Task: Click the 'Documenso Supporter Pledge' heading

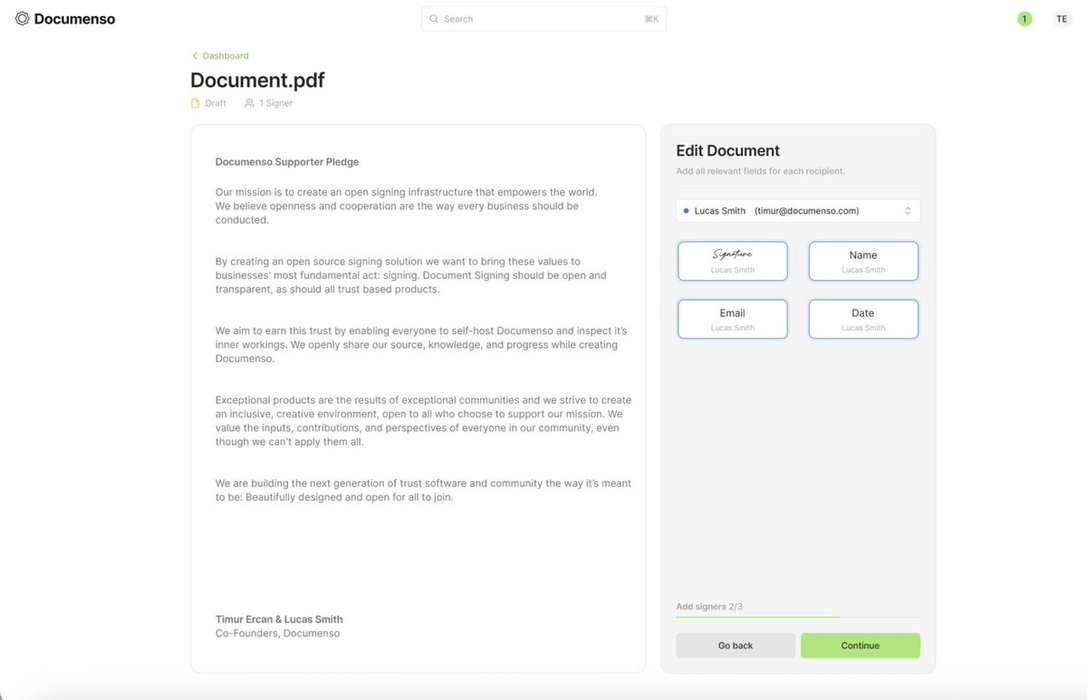Action: [287, 161]
